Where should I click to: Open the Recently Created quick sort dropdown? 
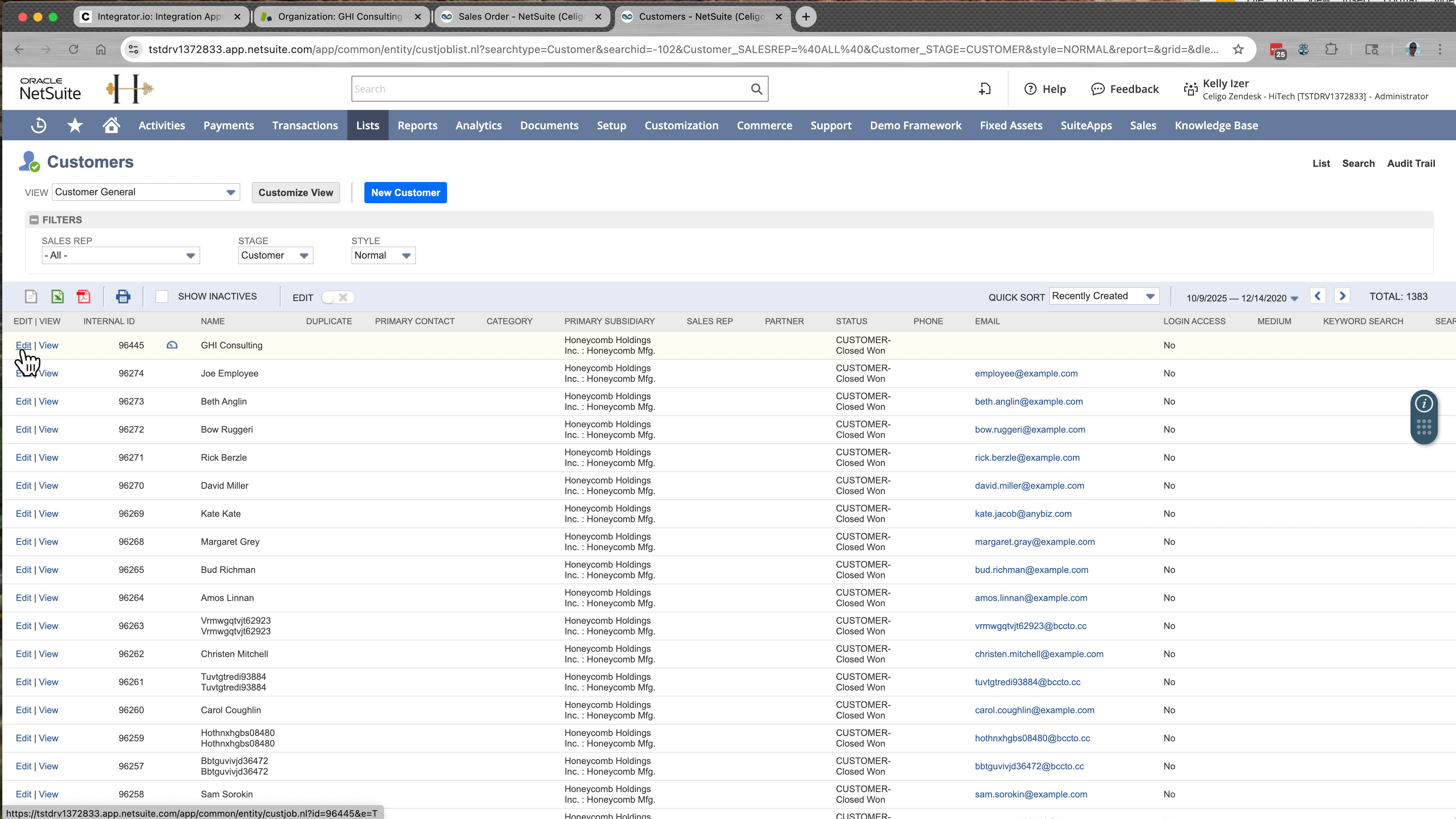point(1151,296)
